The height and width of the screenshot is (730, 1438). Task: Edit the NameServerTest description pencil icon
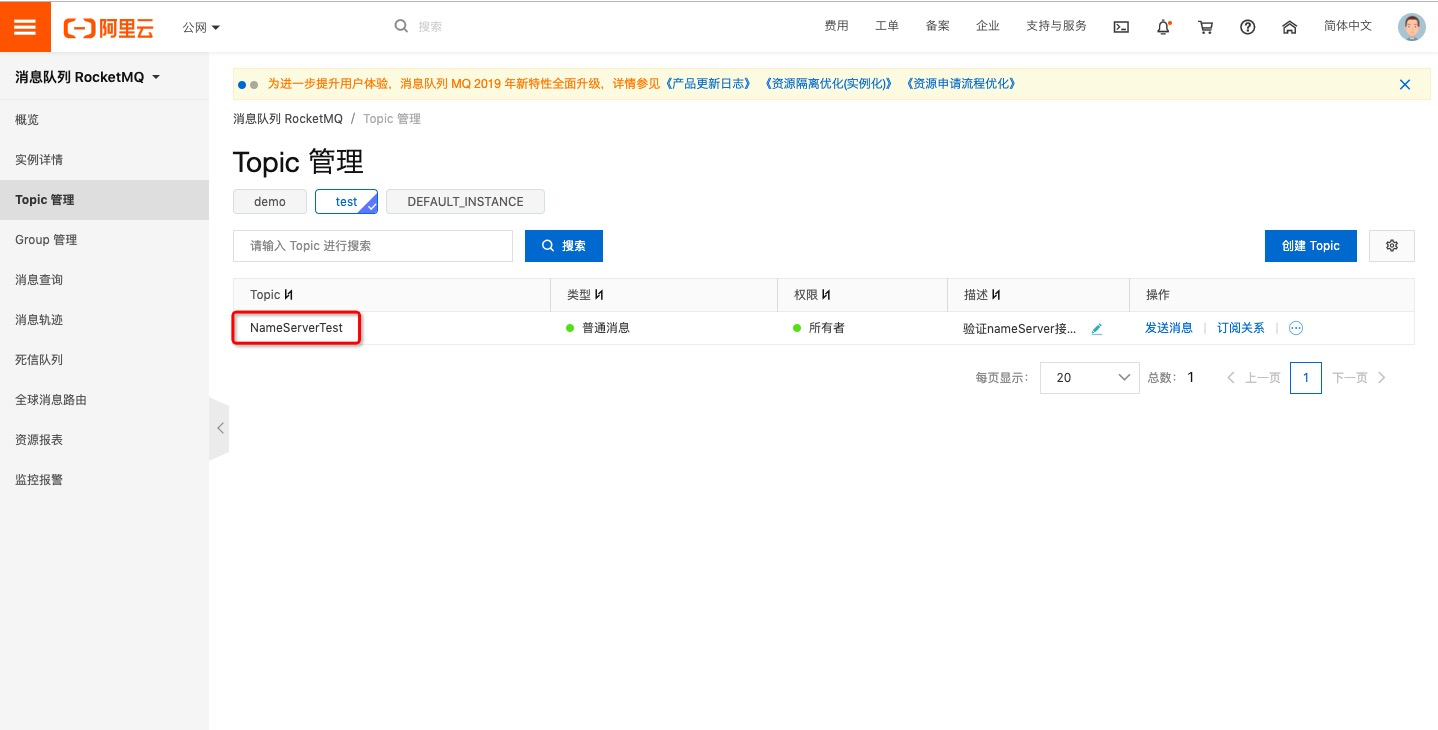(1097, 328)
